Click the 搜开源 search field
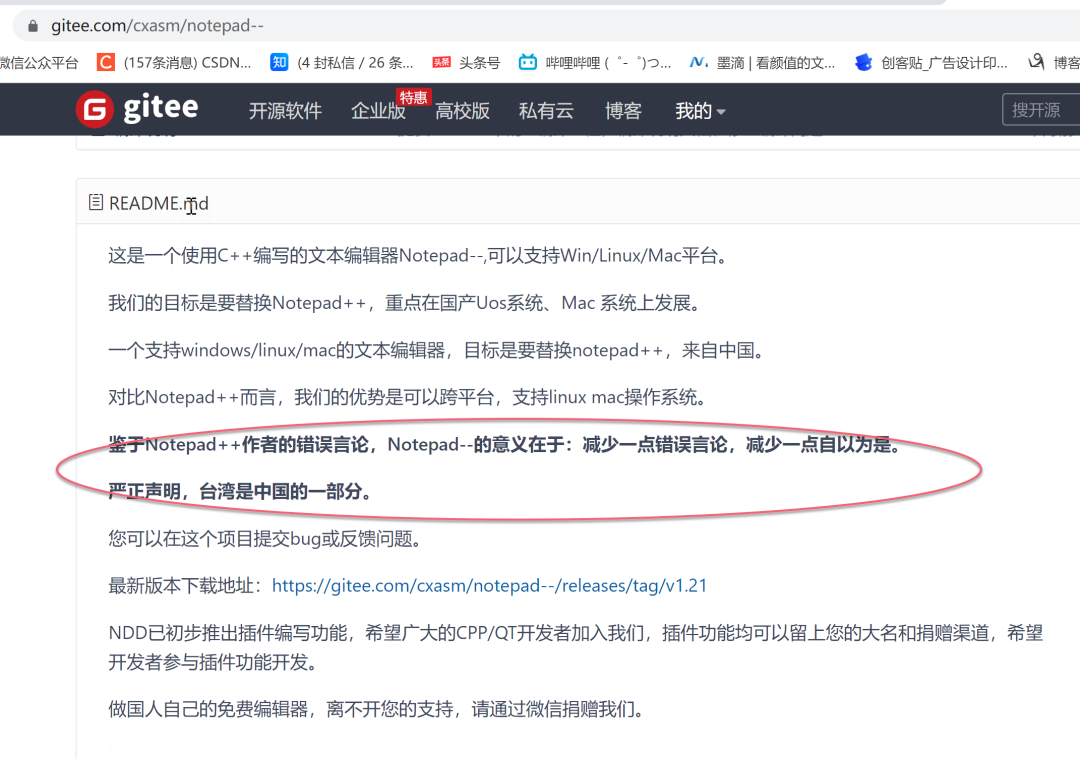 coord(1040,109)
